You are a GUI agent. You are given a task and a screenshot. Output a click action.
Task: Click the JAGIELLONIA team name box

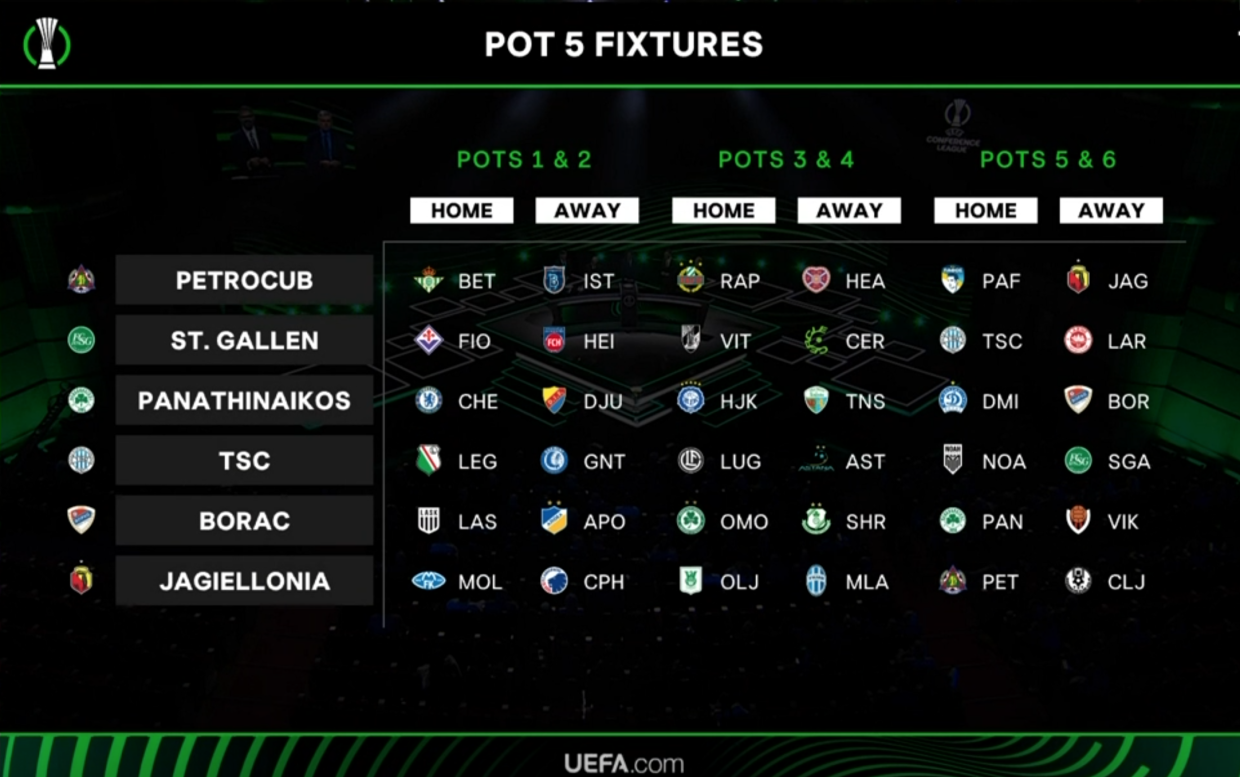click(244, 581)
